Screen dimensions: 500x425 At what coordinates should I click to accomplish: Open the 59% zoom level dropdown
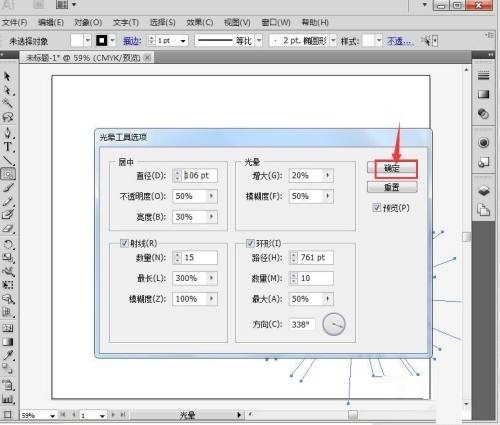coord(52,416)
